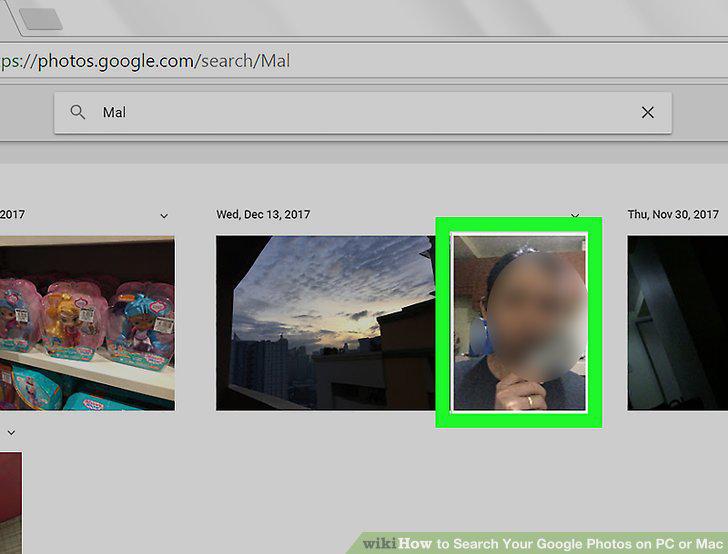
Task: Expand the chevron beside the leftmost 2017 date
Action: tap(164, 216)
